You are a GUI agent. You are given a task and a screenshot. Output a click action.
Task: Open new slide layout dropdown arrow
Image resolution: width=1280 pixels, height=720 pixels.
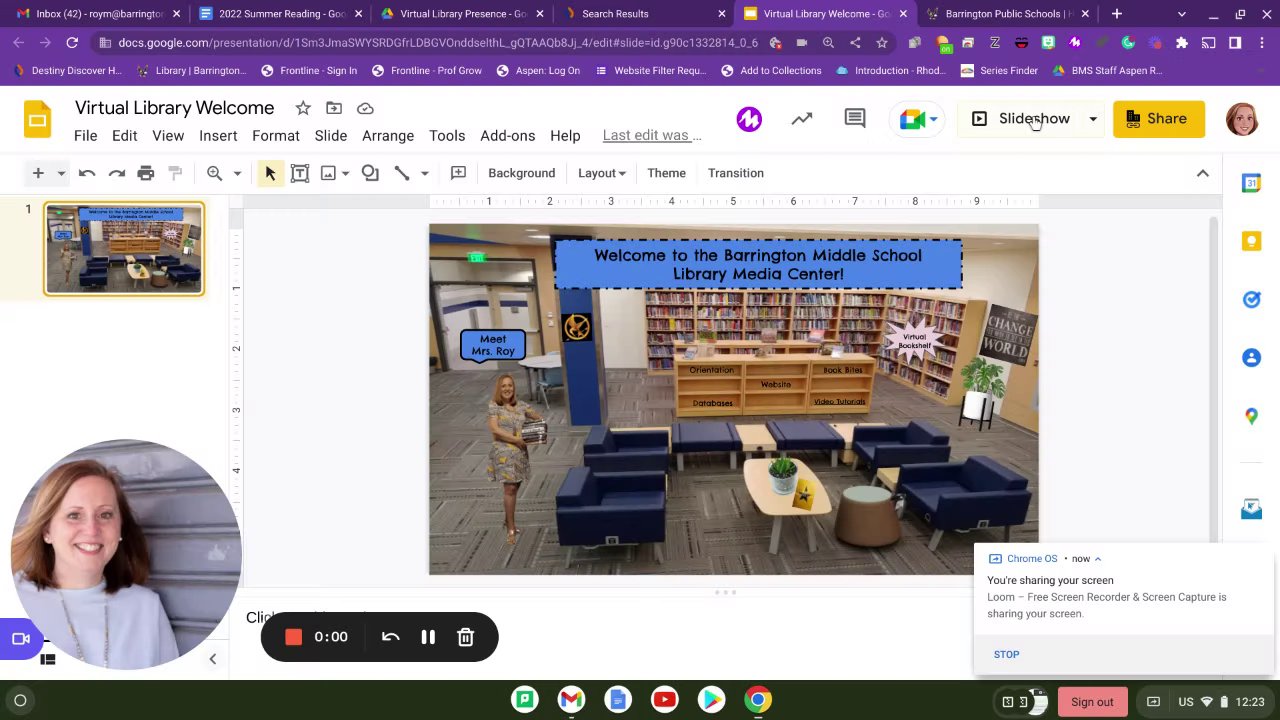click(x=61, y=173)
